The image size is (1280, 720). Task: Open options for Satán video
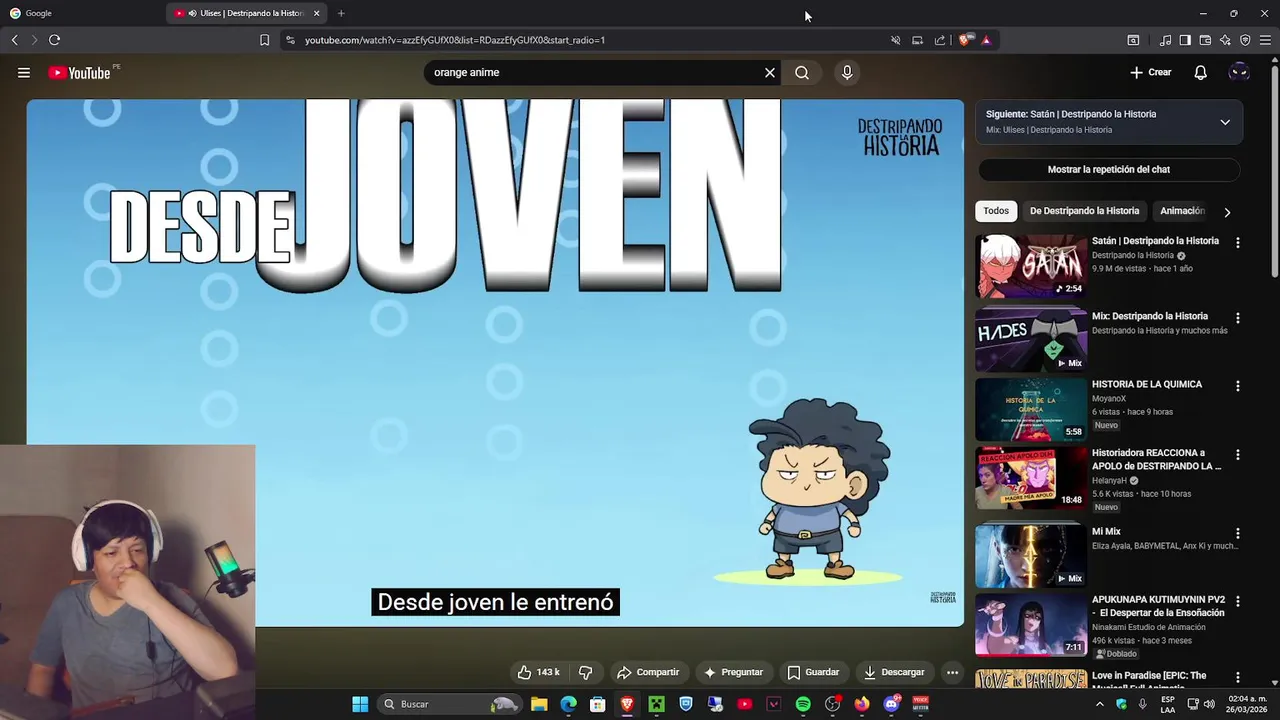click(1238, 243)
